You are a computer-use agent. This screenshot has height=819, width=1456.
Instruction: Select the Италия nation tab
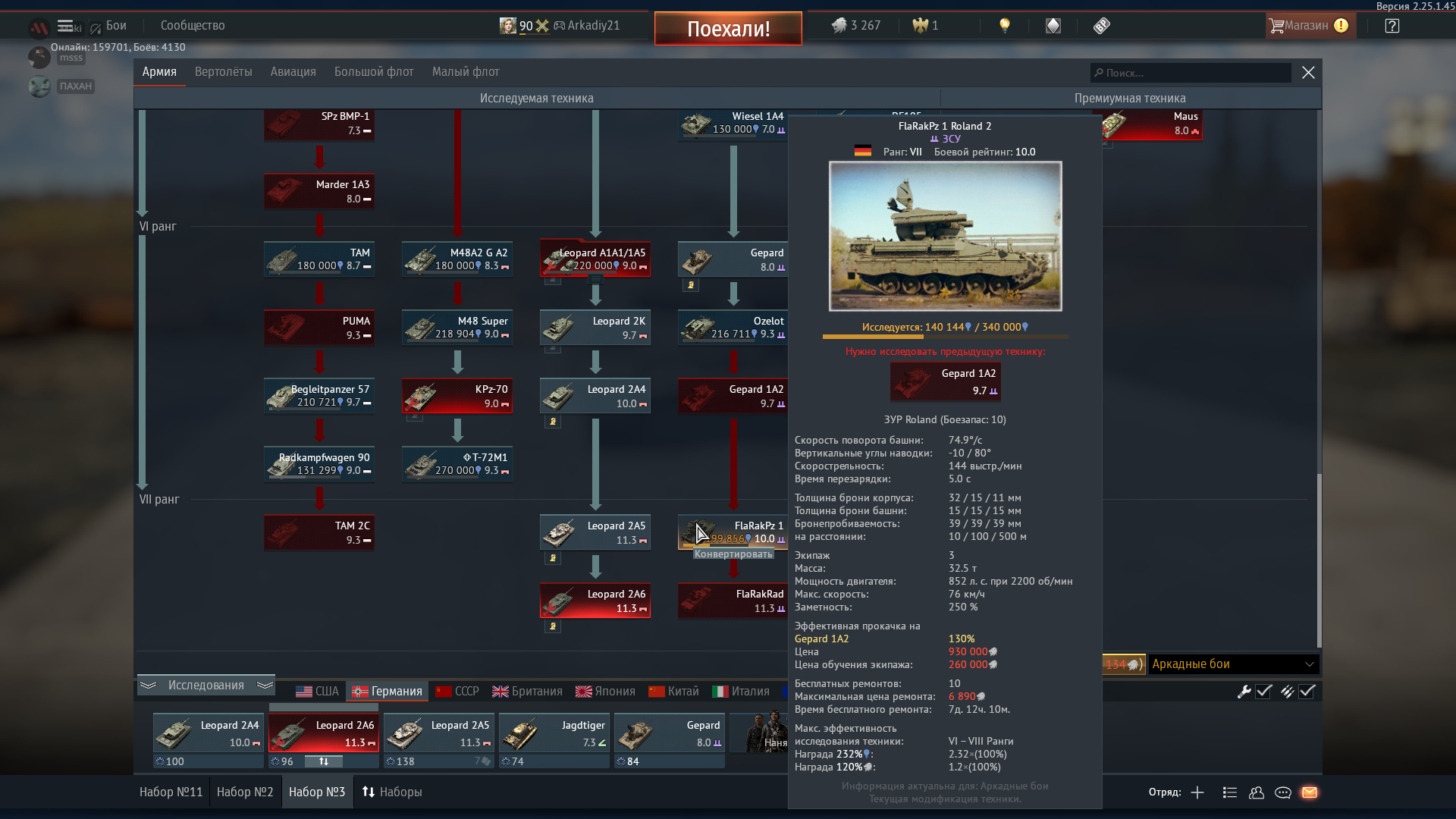click(x=741, y=692)
